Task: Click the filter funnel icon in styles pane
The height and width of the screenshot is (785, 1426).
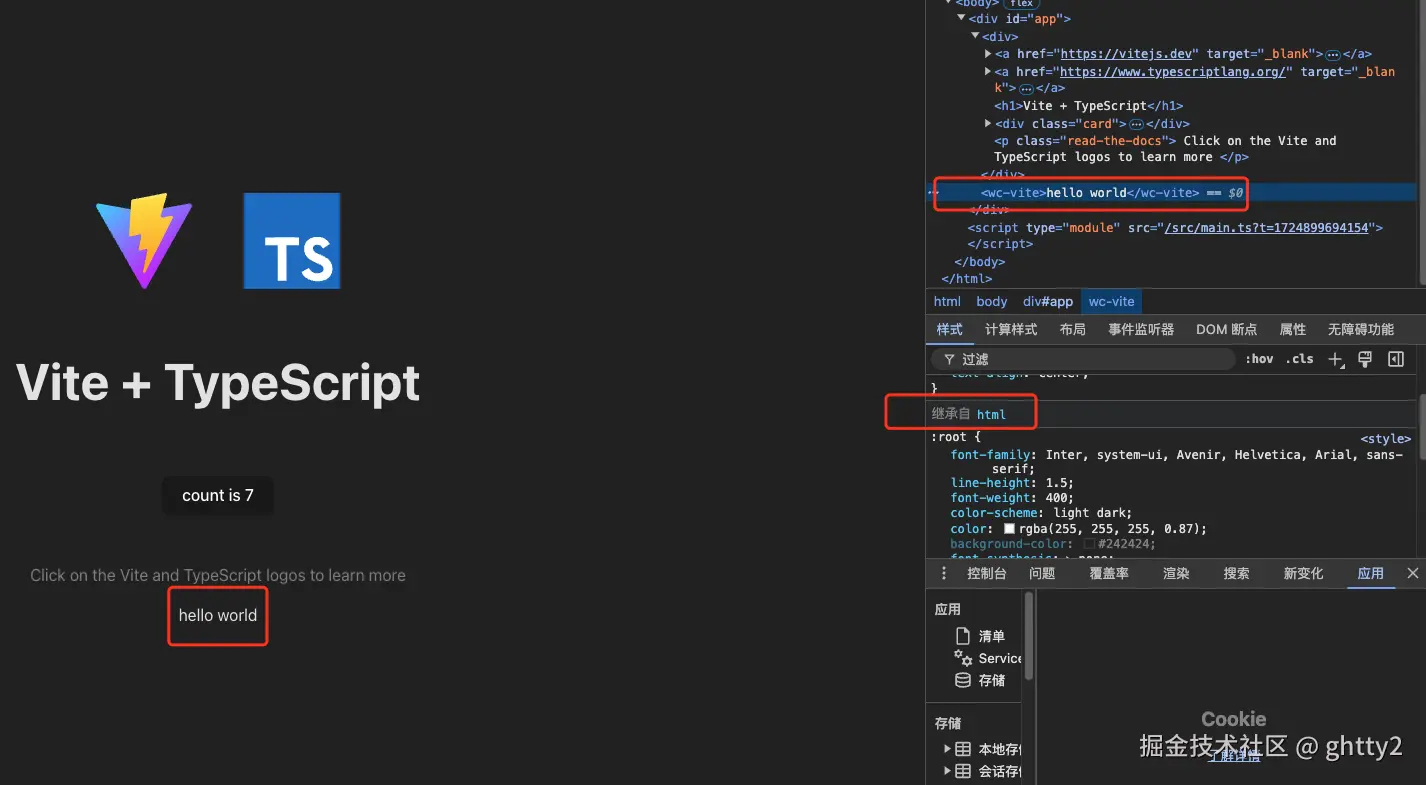Action: click(x=949, y=359)
